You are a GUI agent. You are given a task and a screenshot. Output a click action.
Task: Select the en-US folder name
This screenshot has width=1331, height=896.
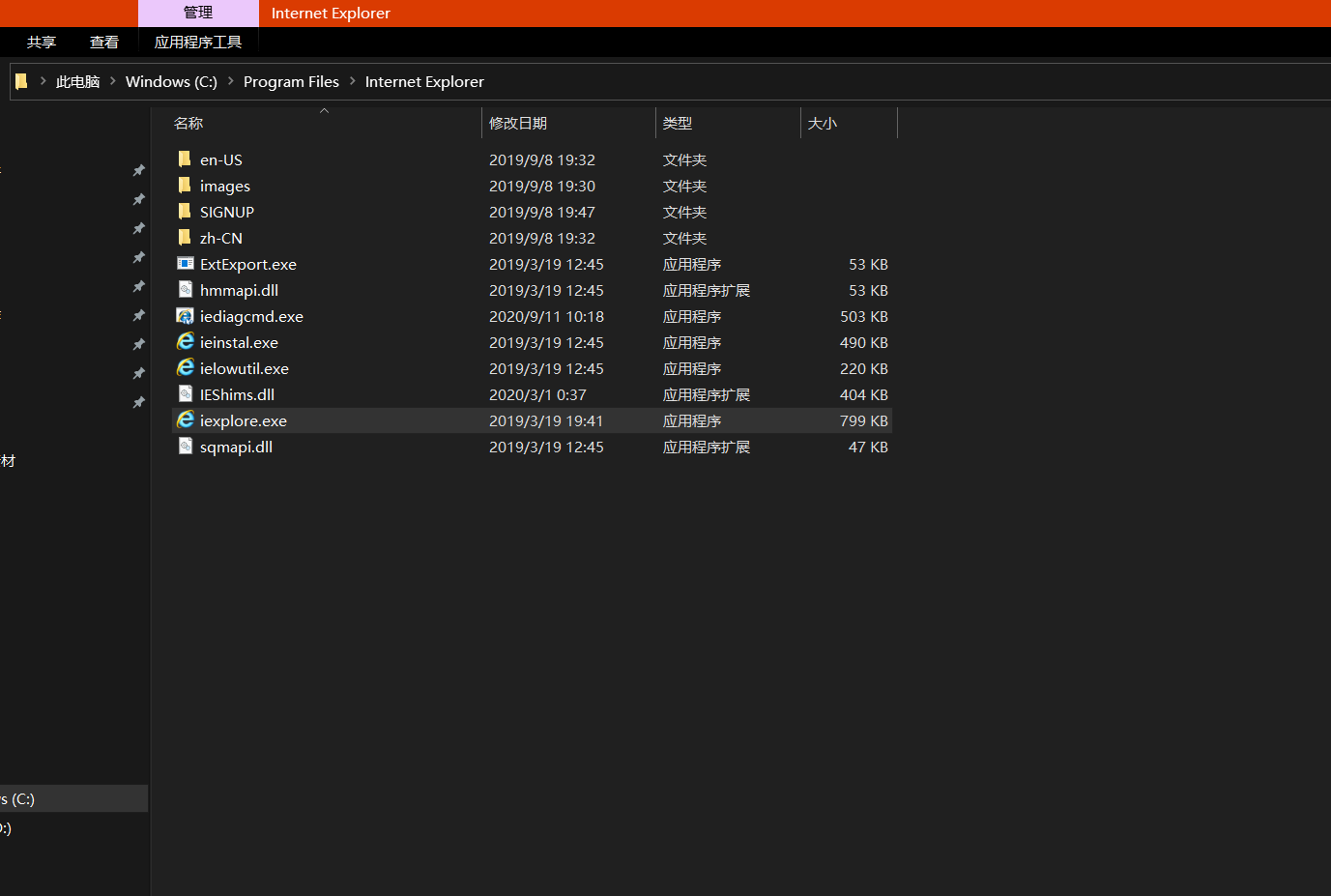click(221, 160)
